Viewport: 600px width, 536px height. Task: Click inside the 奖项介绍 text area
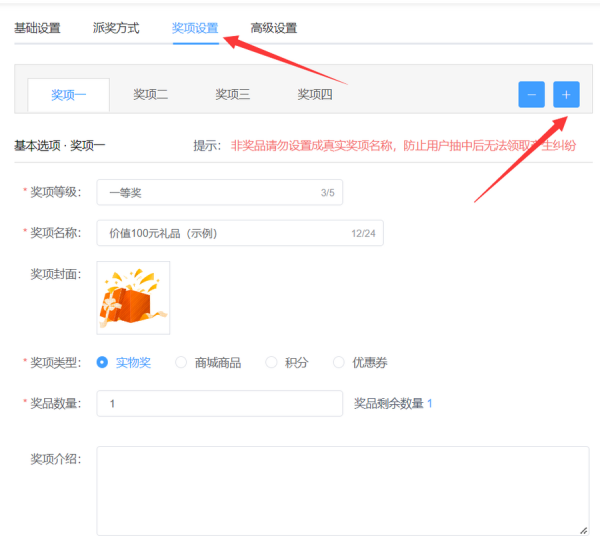pyautogui.click(x=343, y=491)
